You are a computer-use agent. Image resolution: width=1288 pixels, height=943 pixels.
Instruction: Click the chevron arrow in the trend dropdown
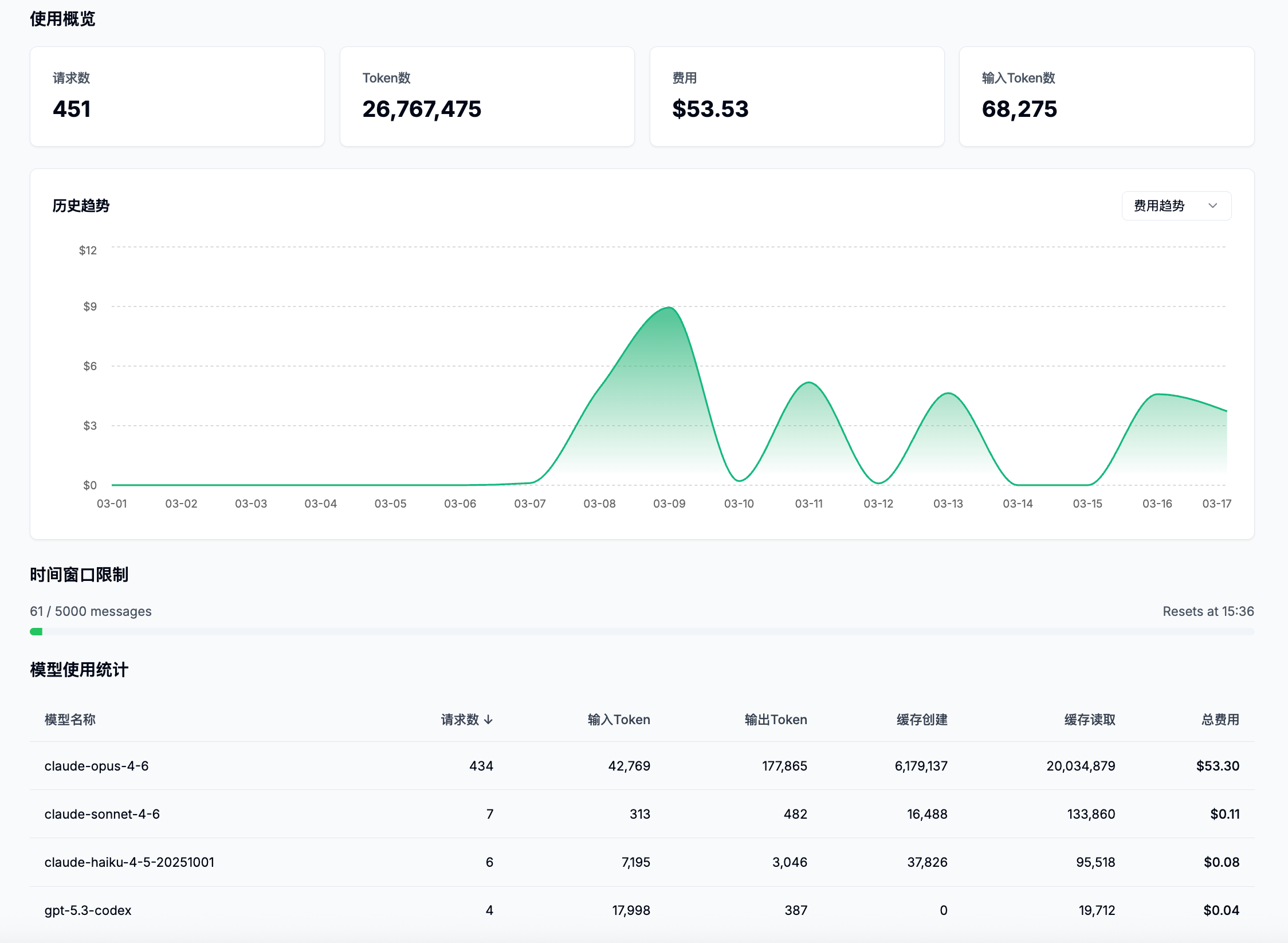[1212, 206]
